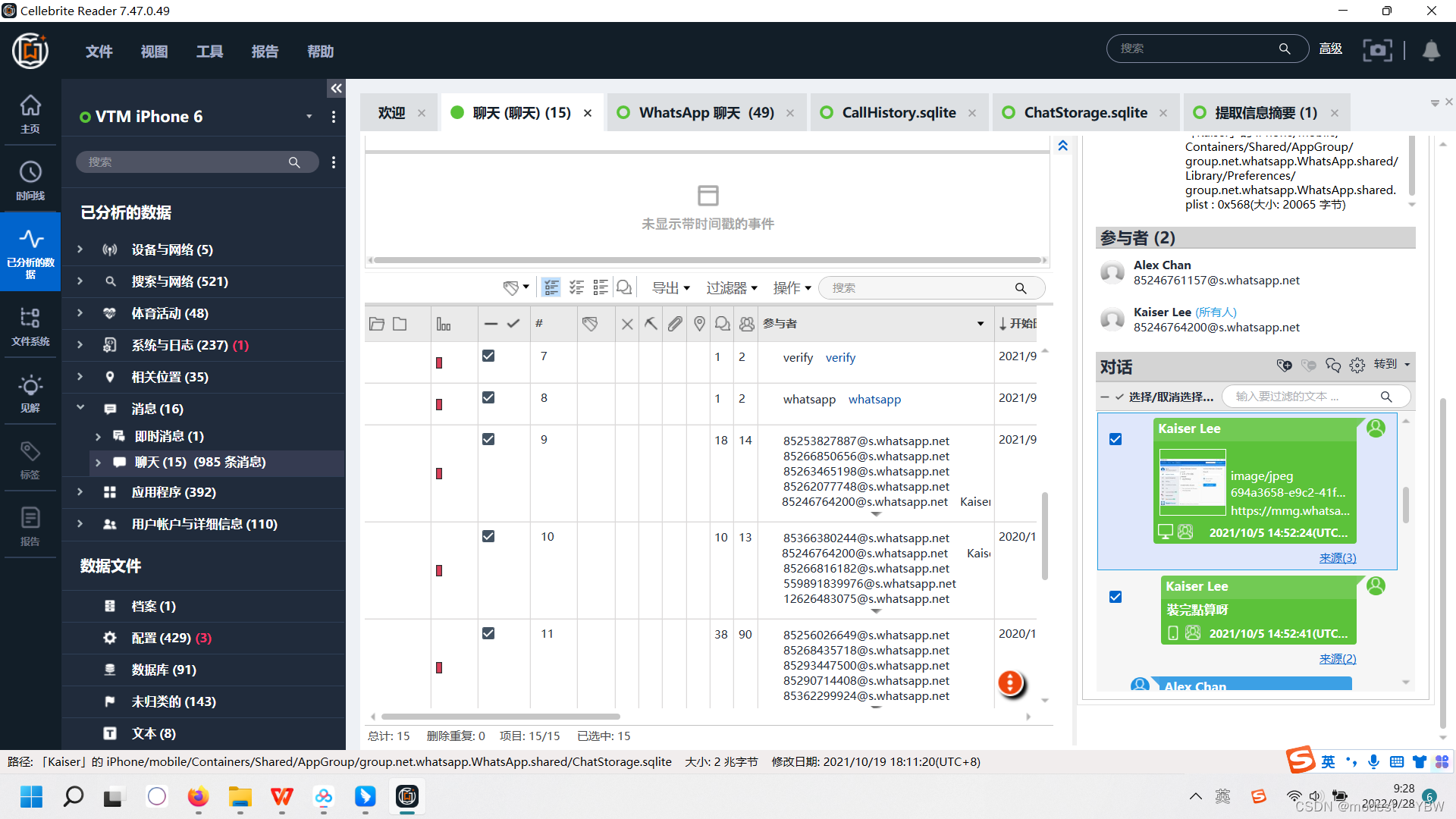
Task: Open the 工具 menu
Action: 209,52
